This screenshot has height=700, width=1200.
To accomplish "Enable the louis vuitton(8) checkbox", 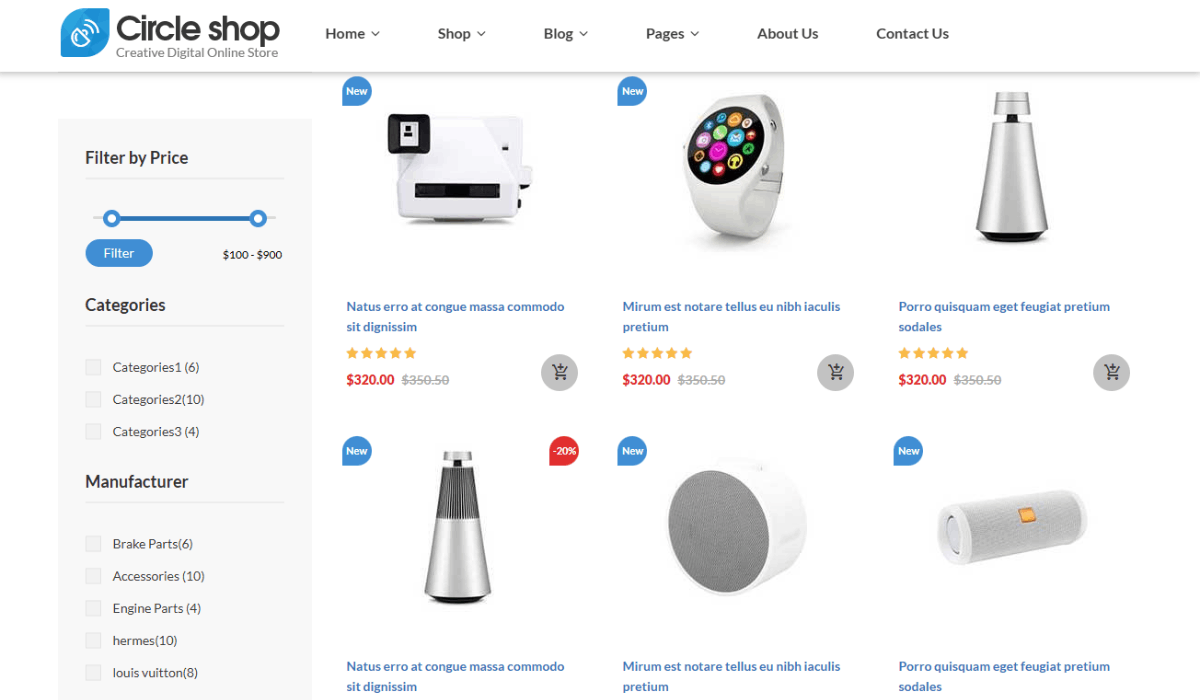I will (93, 672).
